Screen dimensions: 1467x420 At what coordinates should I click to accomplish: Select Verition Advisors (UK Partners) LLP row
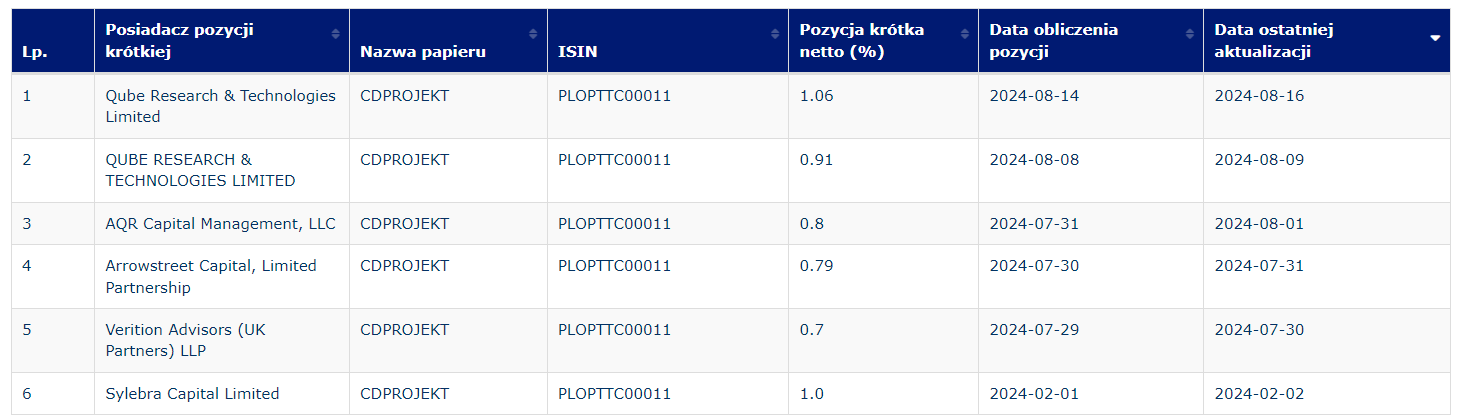tap(185, 341)
